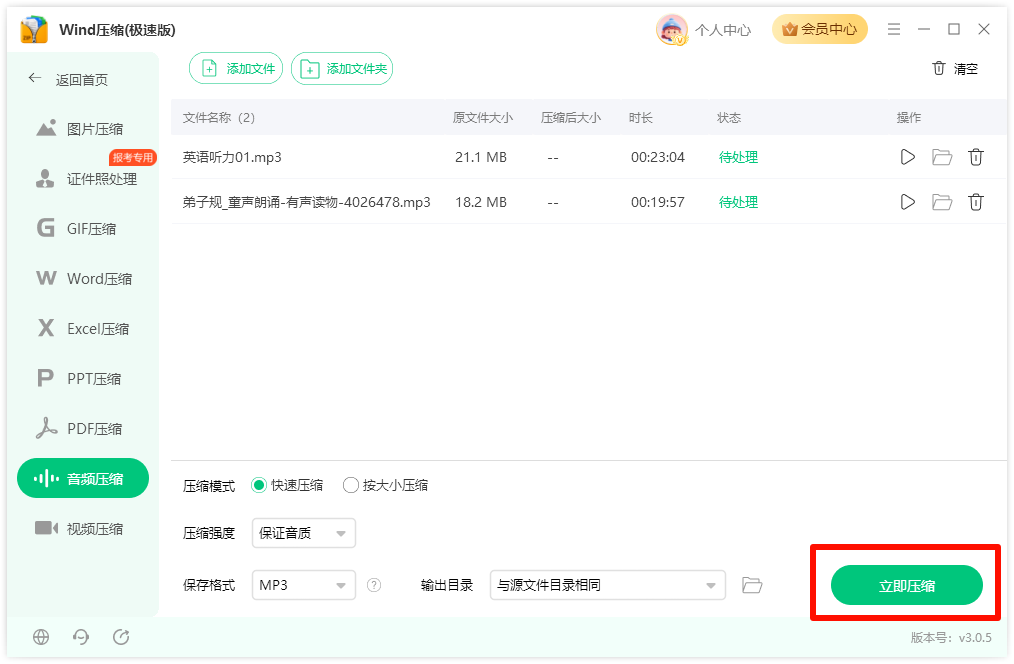Clear the file list with 清空
Viewport: 1014px width, 664px height.
click(x=955, y=69)
